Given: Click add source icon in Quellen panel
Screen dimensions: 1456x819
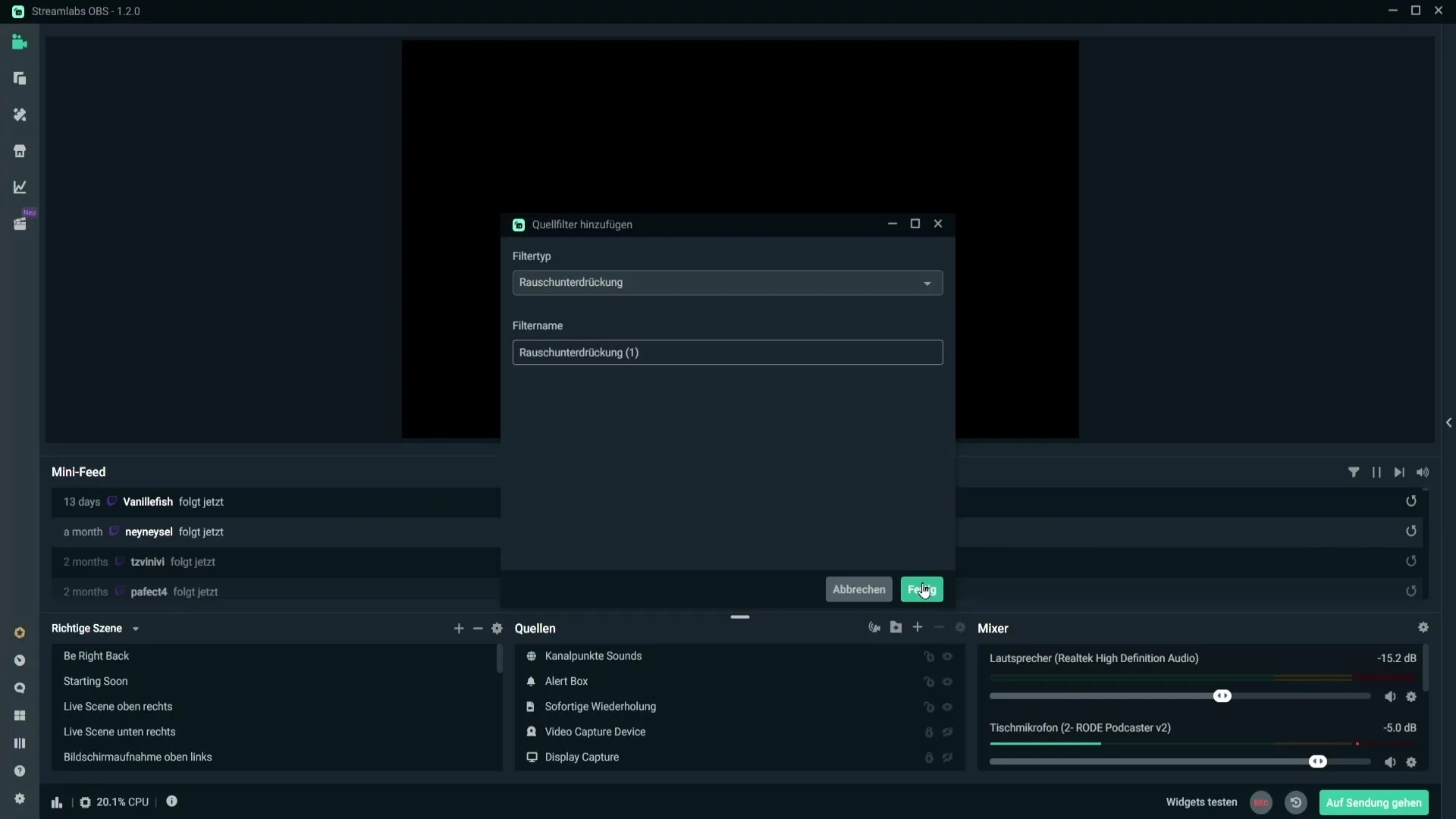Looking at the screenshot, I should tap(917, 627).
